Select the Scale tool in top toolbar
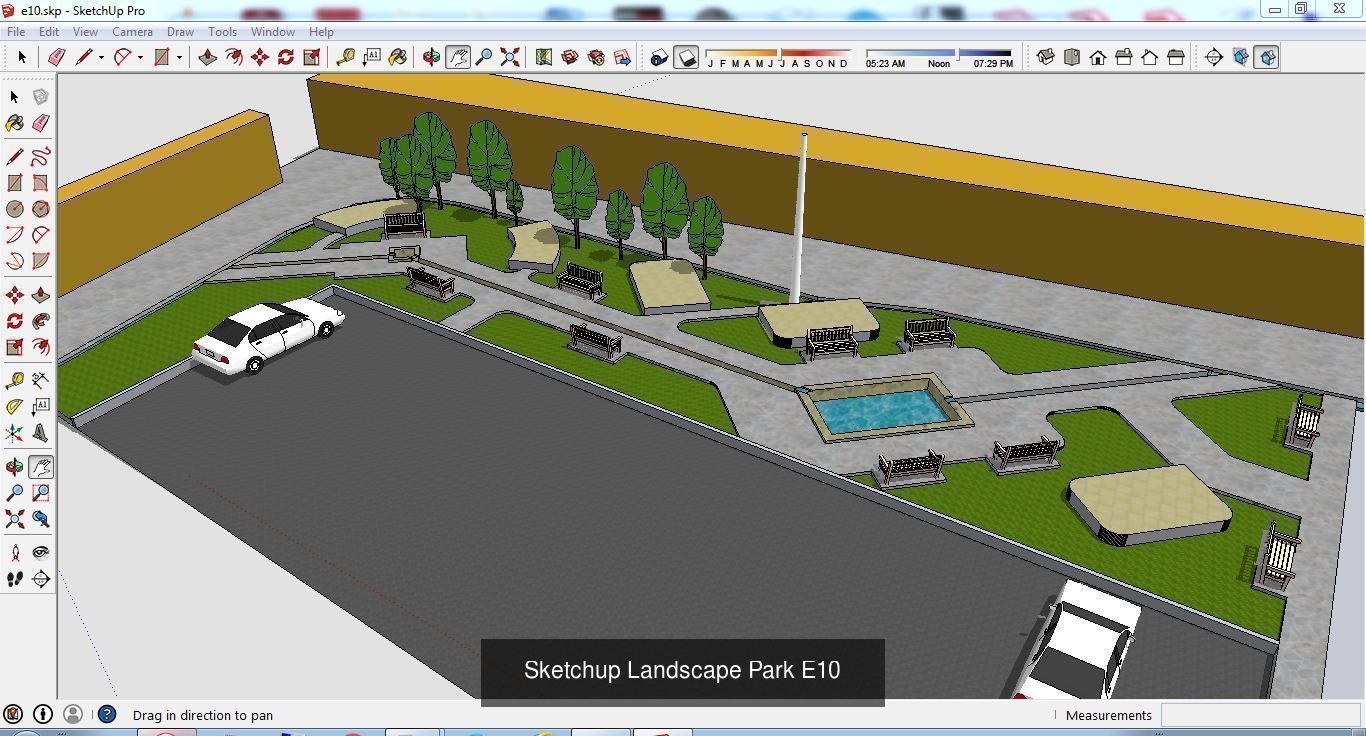1366x736 pixels. tap(312, 57)
